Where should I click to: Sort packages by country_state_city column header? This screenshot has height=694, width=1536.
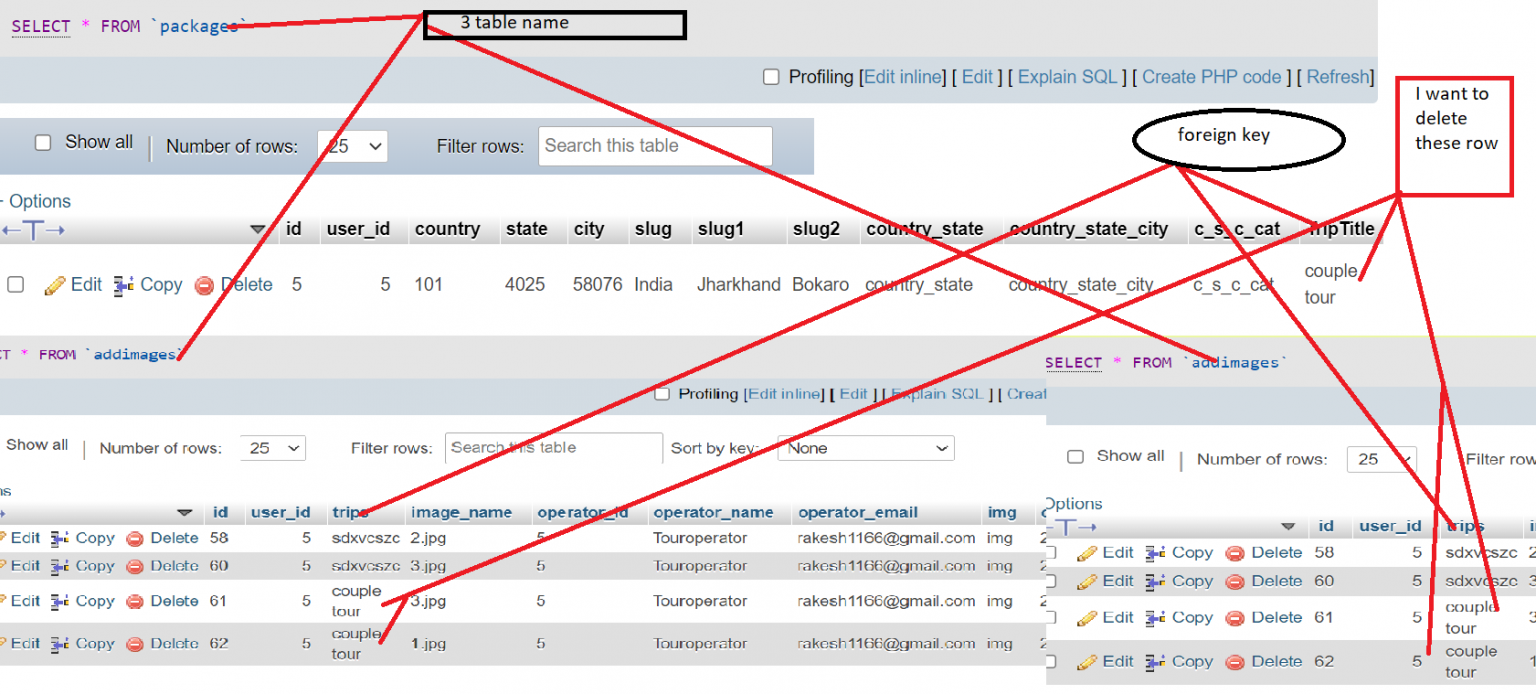tap(1088, 229)
